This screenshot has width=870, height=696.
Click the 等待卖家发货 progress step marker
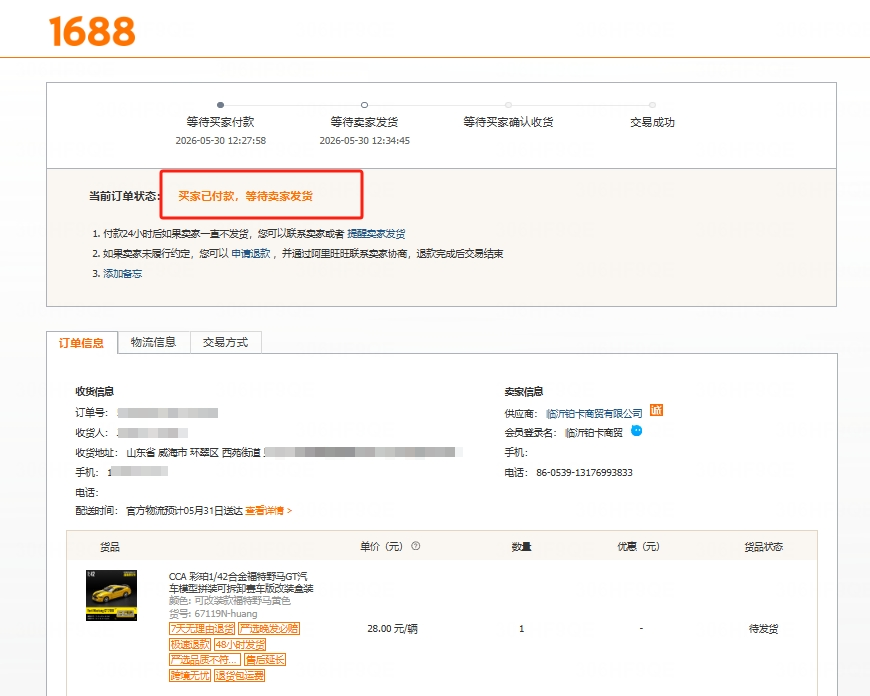(365, 105)
